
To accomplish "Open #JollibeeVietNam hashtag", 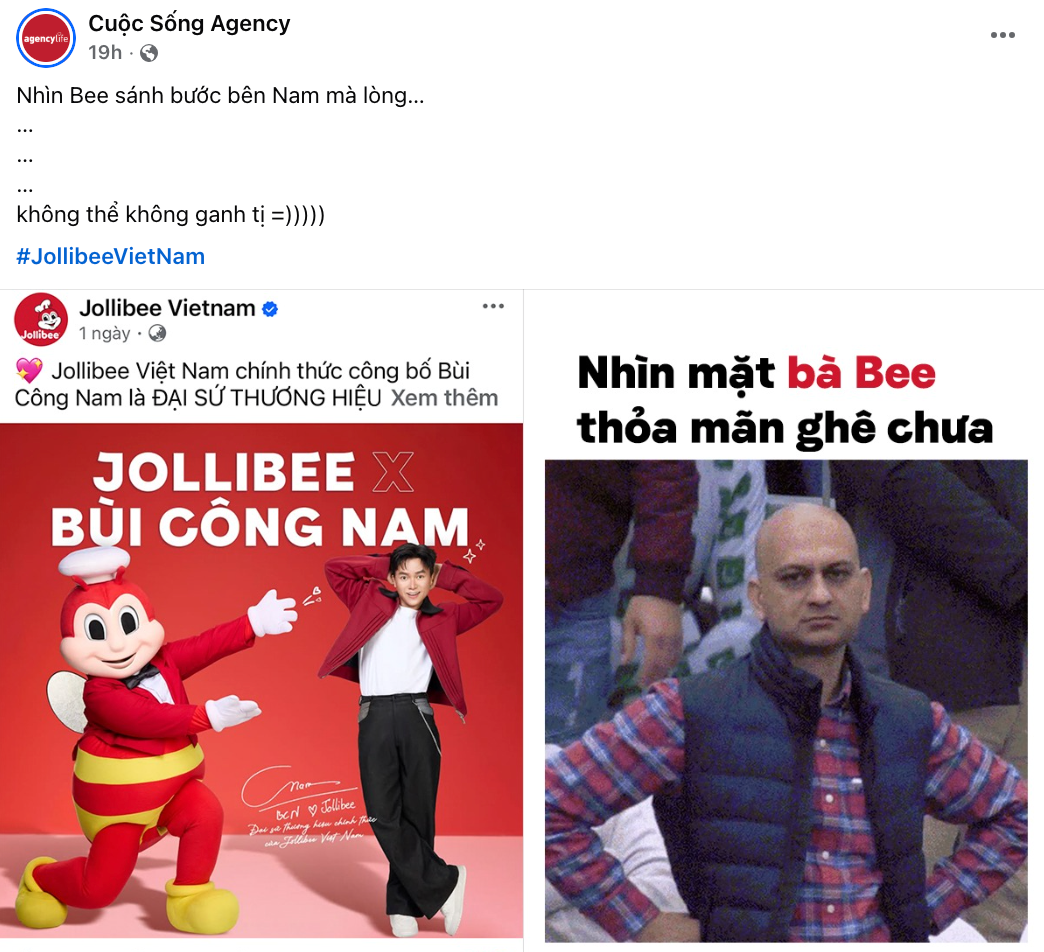I will pos(111,256).
